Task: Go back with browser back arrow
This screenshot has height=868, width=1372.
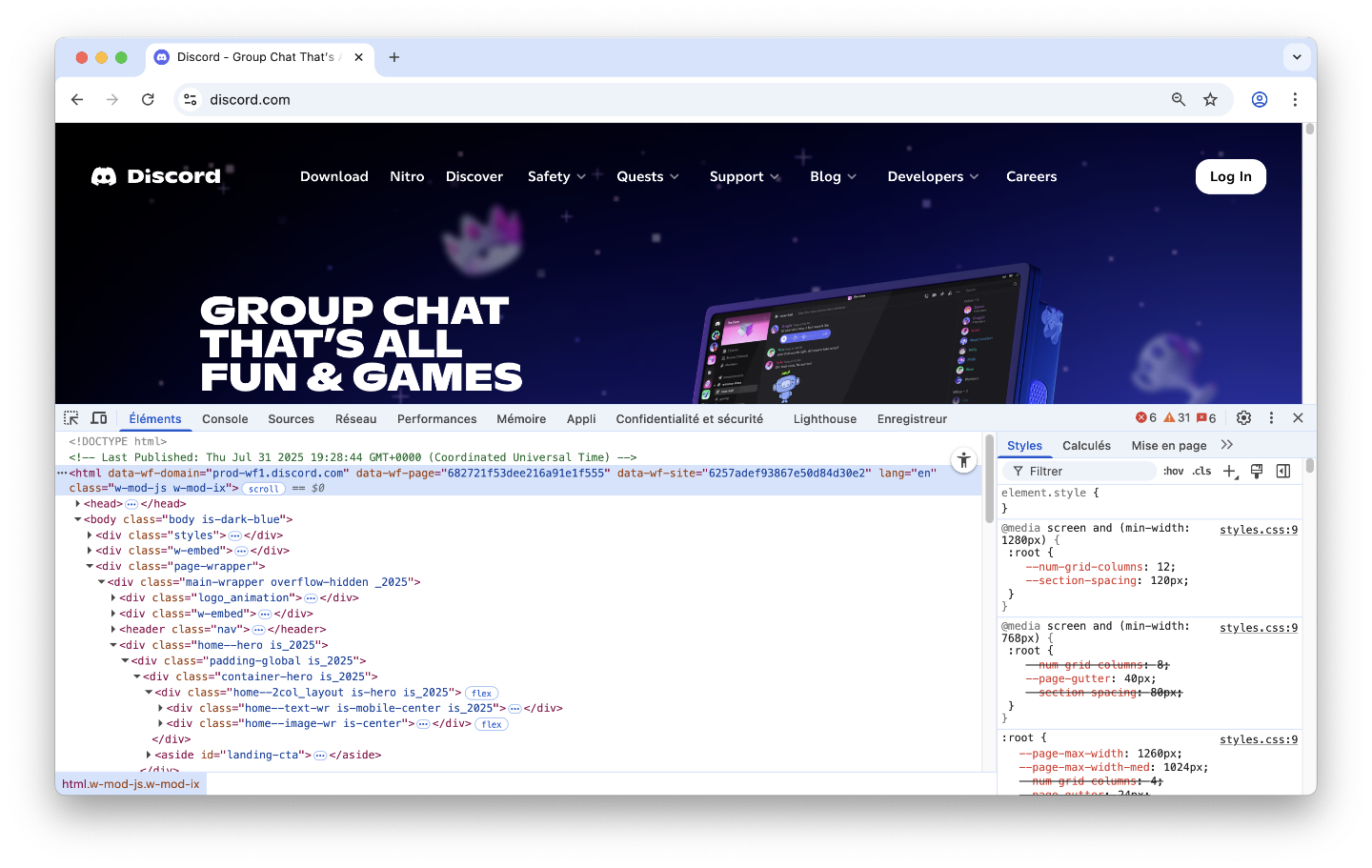Action: pos(77,99)
